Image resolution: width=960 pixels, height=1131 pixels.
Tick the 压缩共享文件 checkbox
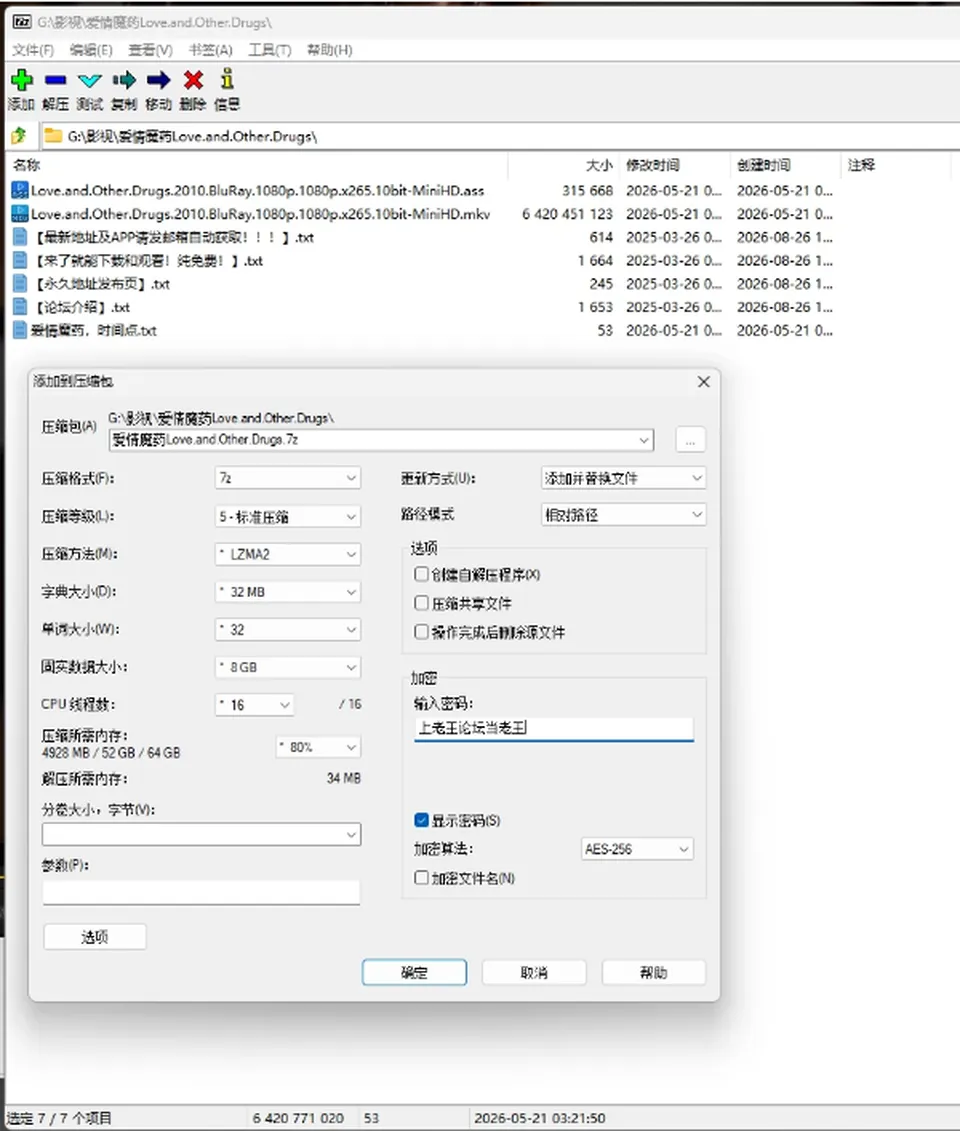421,603
